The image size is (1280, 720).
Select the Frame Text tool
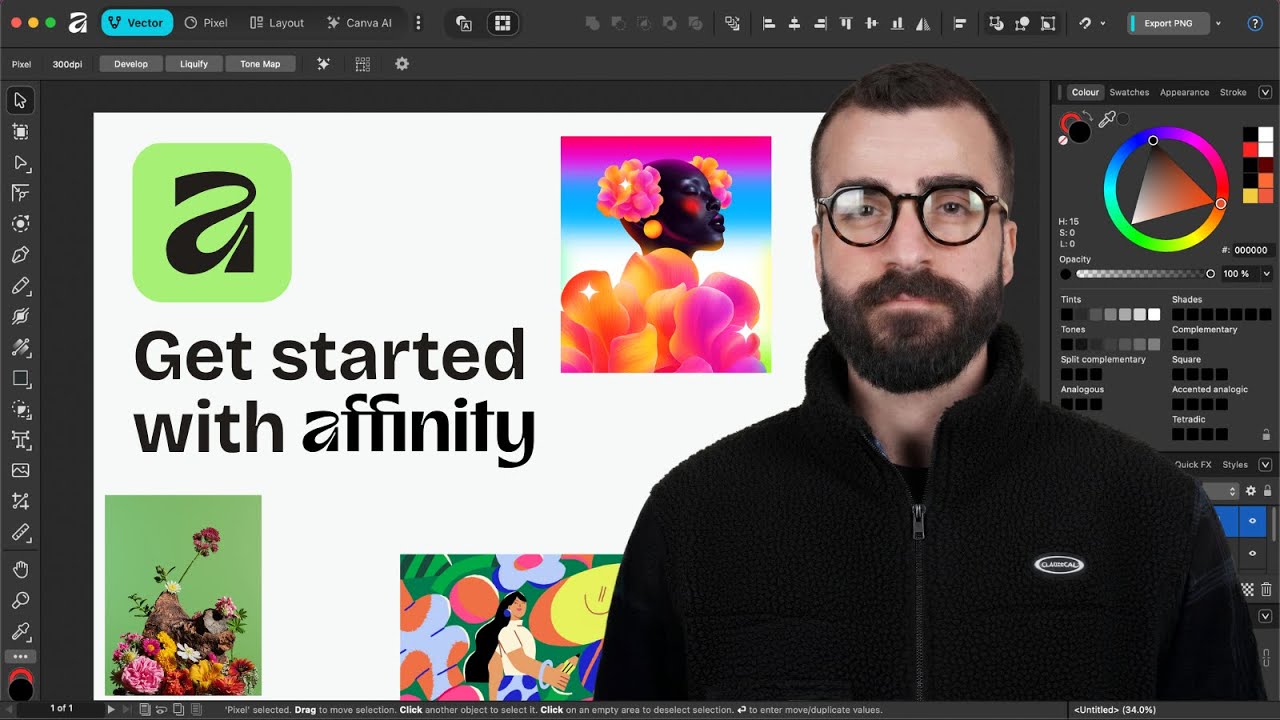coord(20,440)
